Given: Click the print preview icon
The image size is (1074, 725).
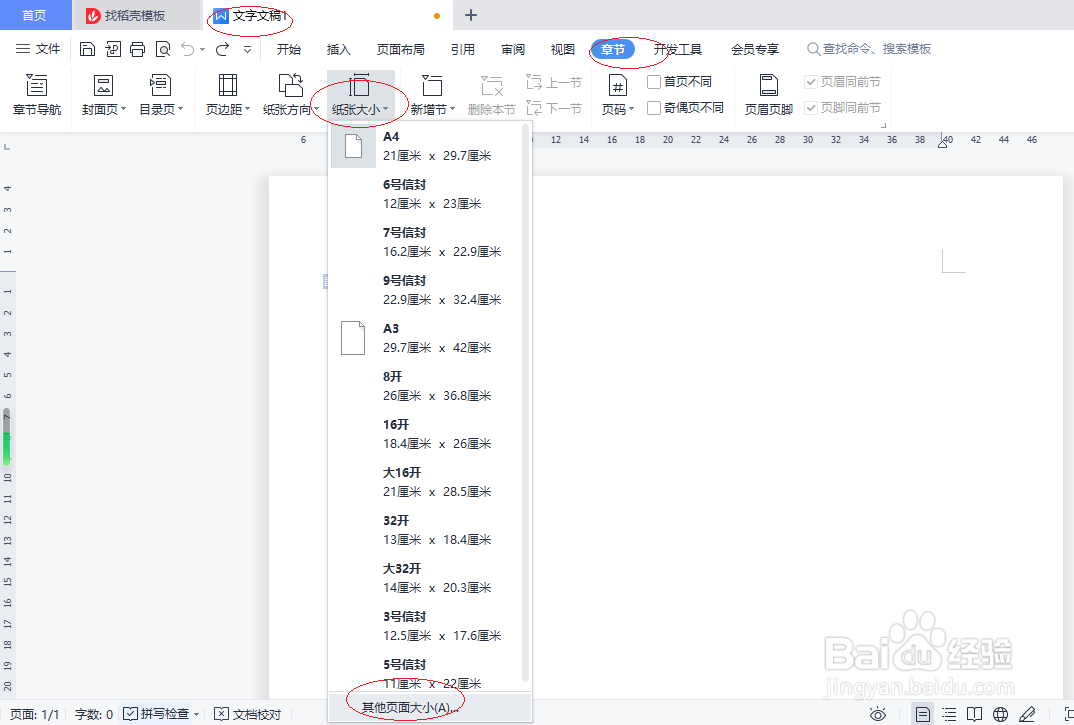Looking at the screenshot, I should point(163,49).
